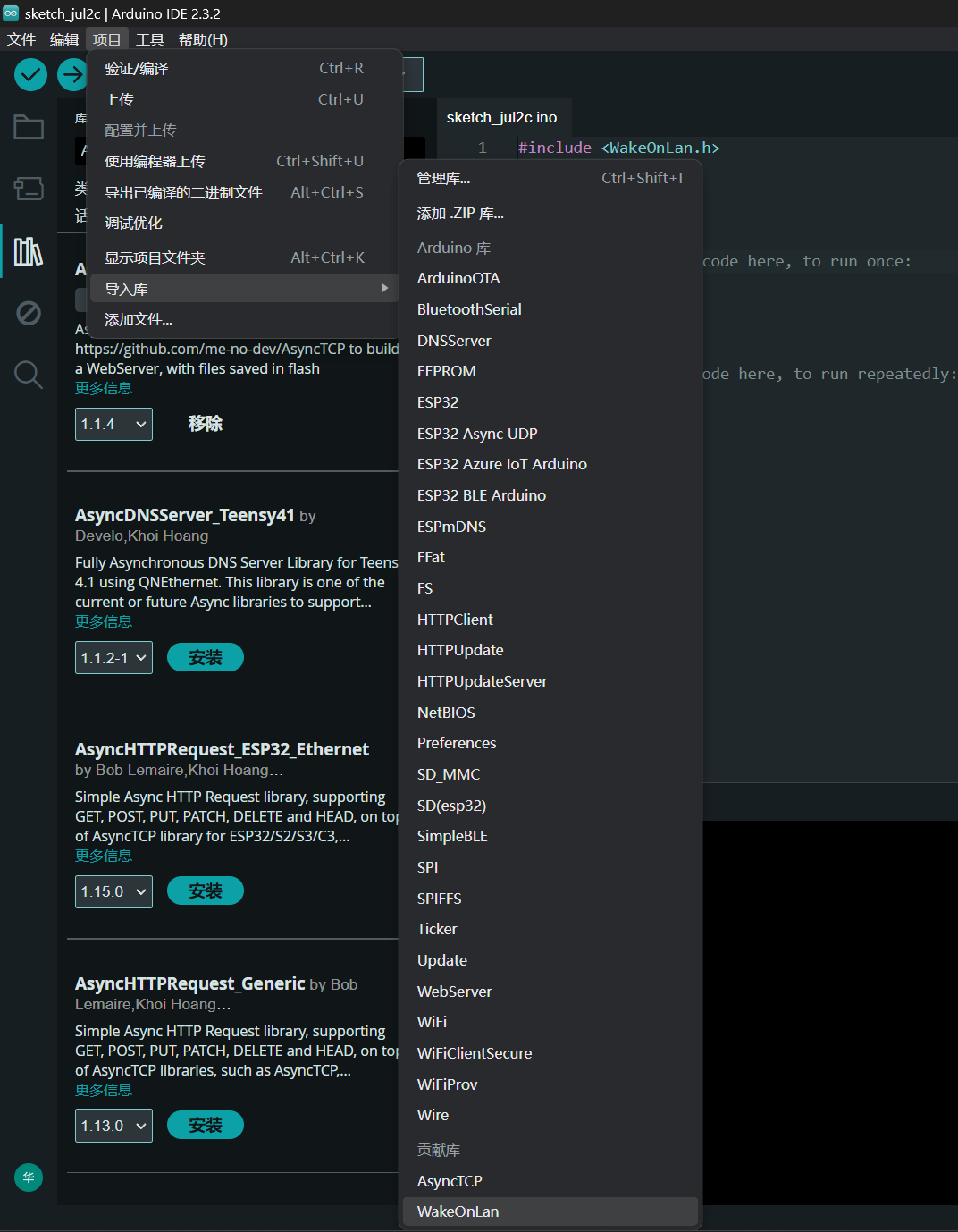This screenshot has height=1232, width=958.
Task: Open the 1.1.4 version dropdown
Action: (113, 424)
